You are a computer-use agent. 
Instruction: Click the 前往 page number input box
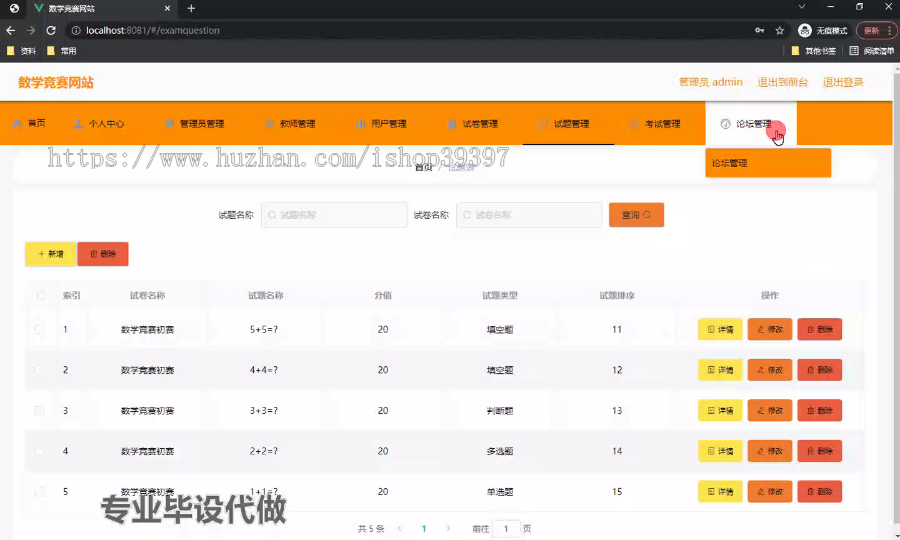[506, 529]
